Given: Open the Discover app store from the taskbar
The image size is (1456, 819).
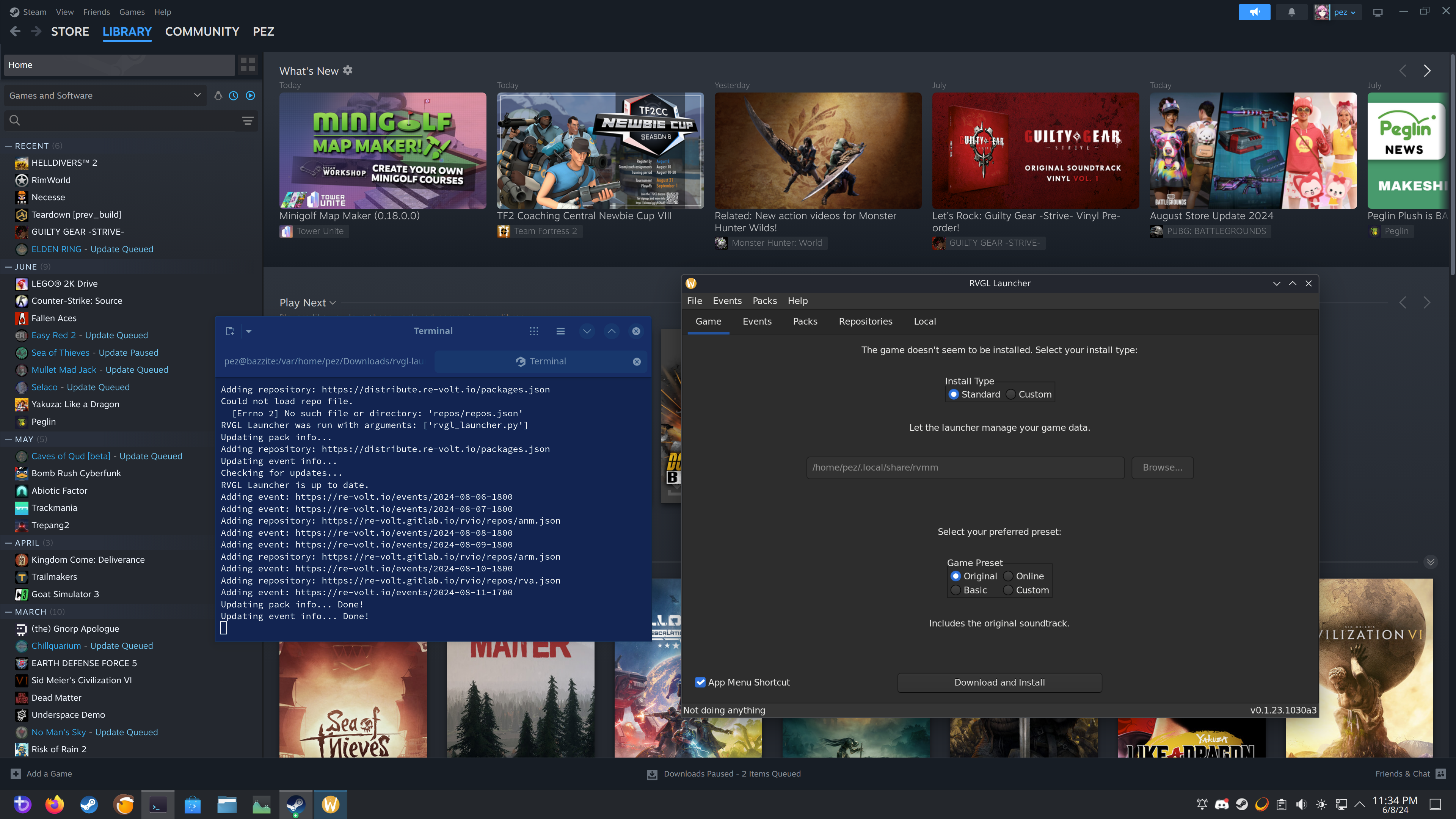Looking at the screenshot, I should pyautogui.click(x=192, y=804).
